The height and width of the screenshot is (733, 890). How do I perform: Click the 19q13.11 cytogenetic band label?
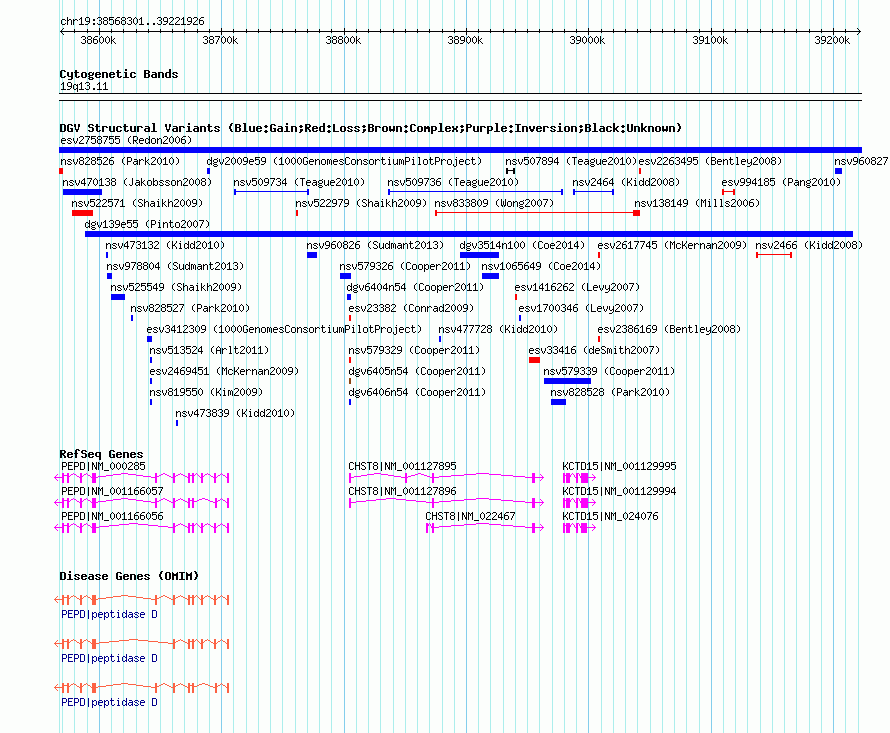[x=84, y=86]
